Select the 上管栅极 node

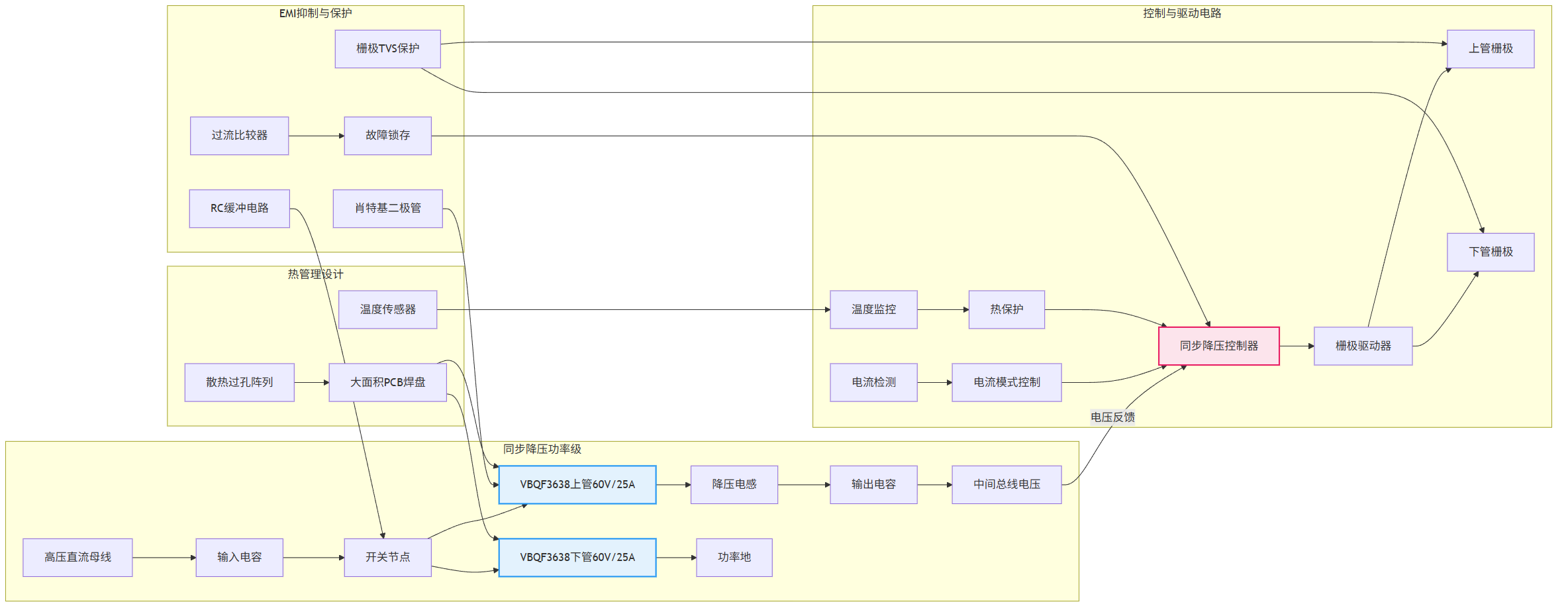coord(1491,49)
